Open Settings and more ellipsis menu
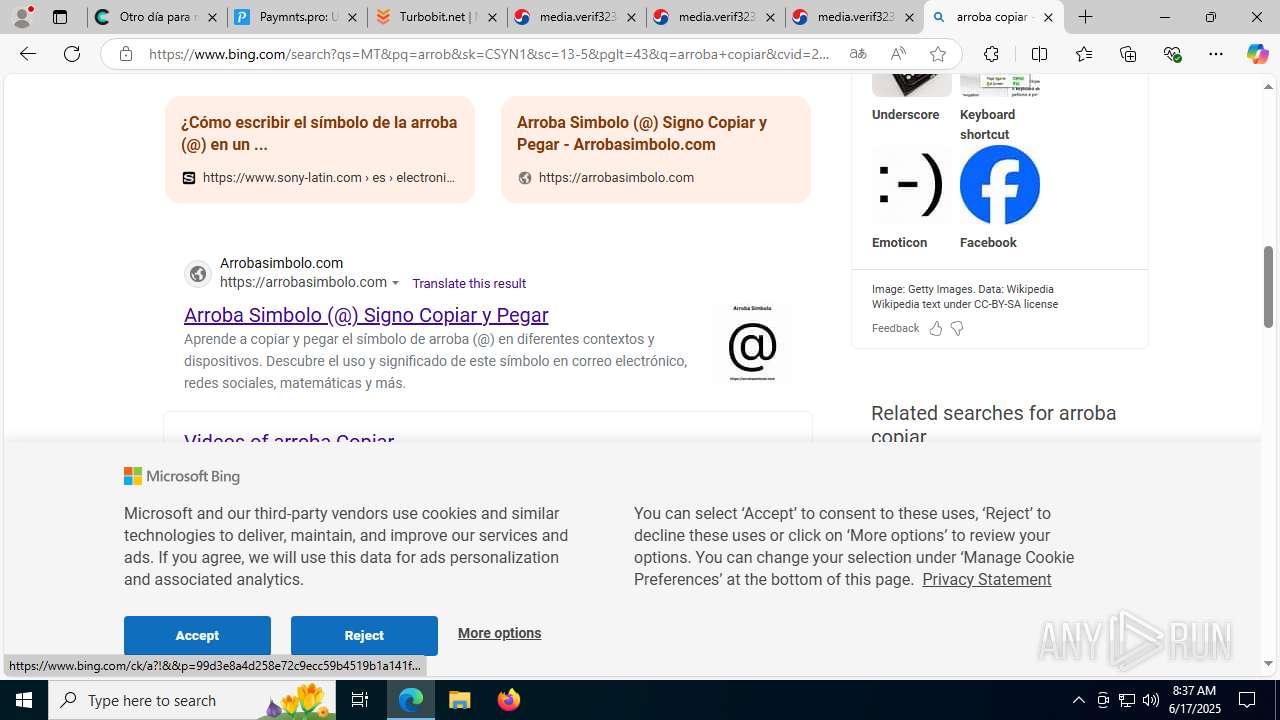Image resolution: width=1280 pixels, height=720 pixels. point(1216,54)
